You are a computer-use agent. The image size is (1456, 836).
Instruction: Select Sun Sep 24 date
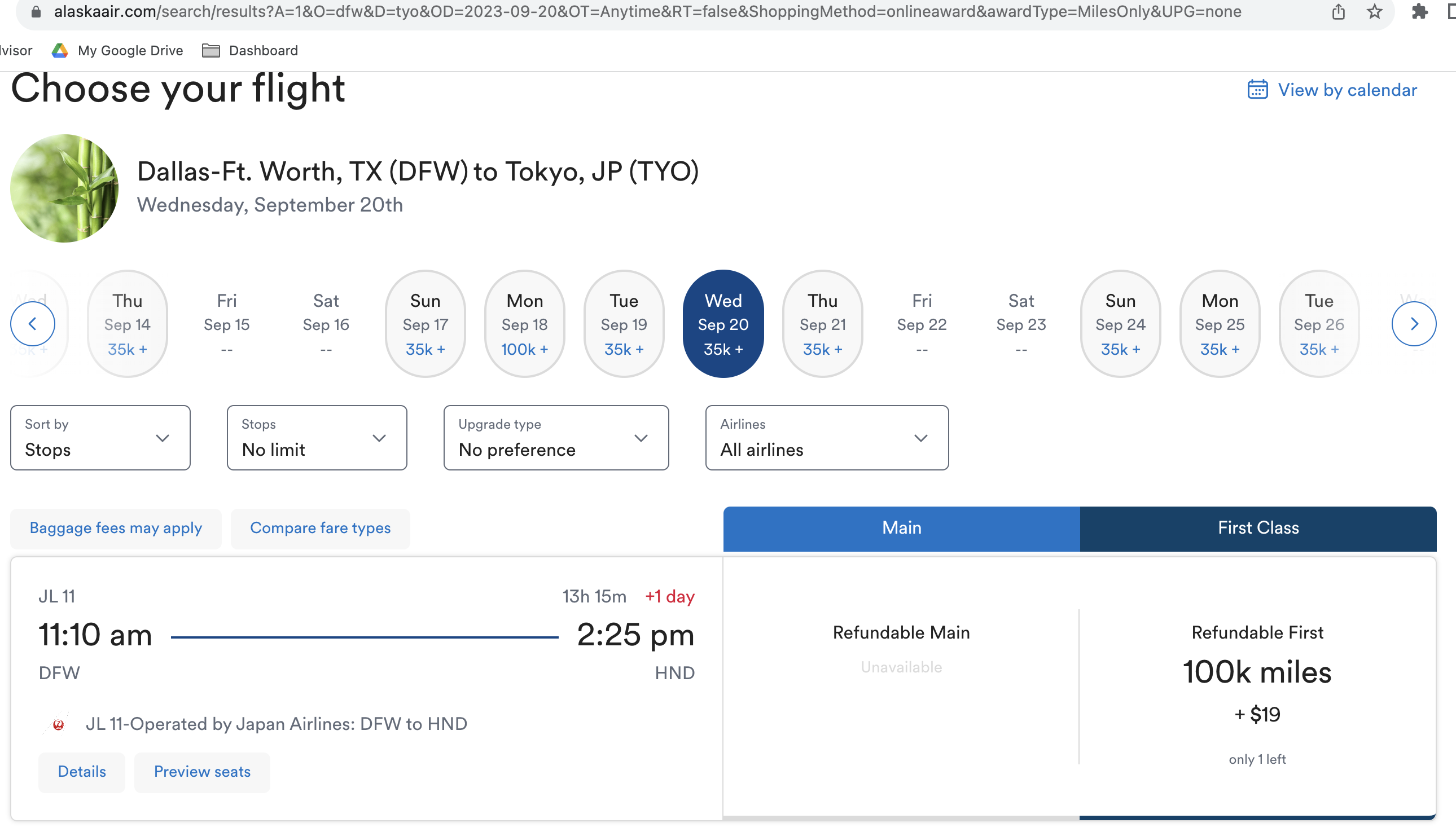(1120, 324)
